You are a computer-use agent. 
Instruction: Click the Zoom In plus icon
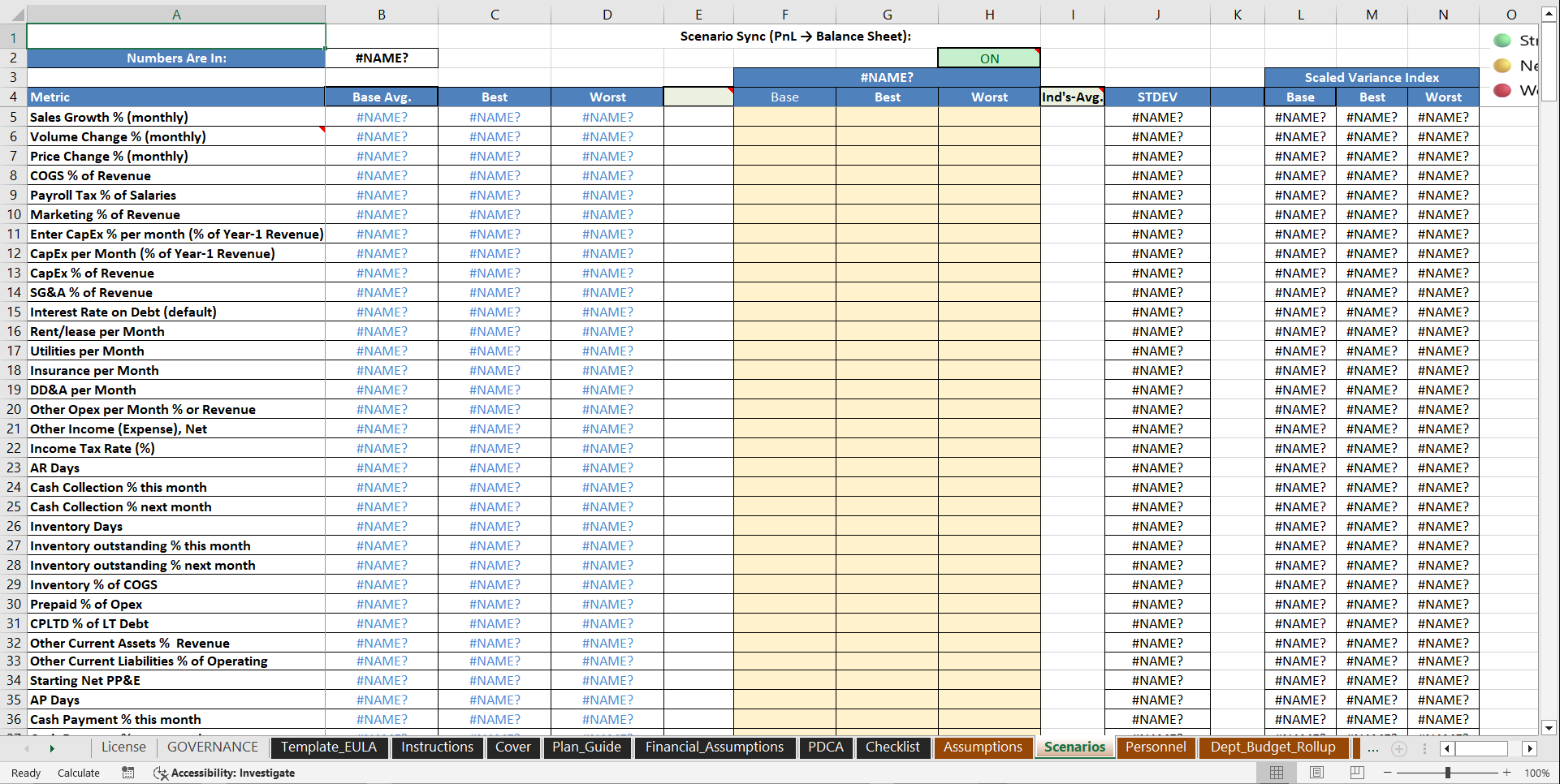coord(1506,773)
